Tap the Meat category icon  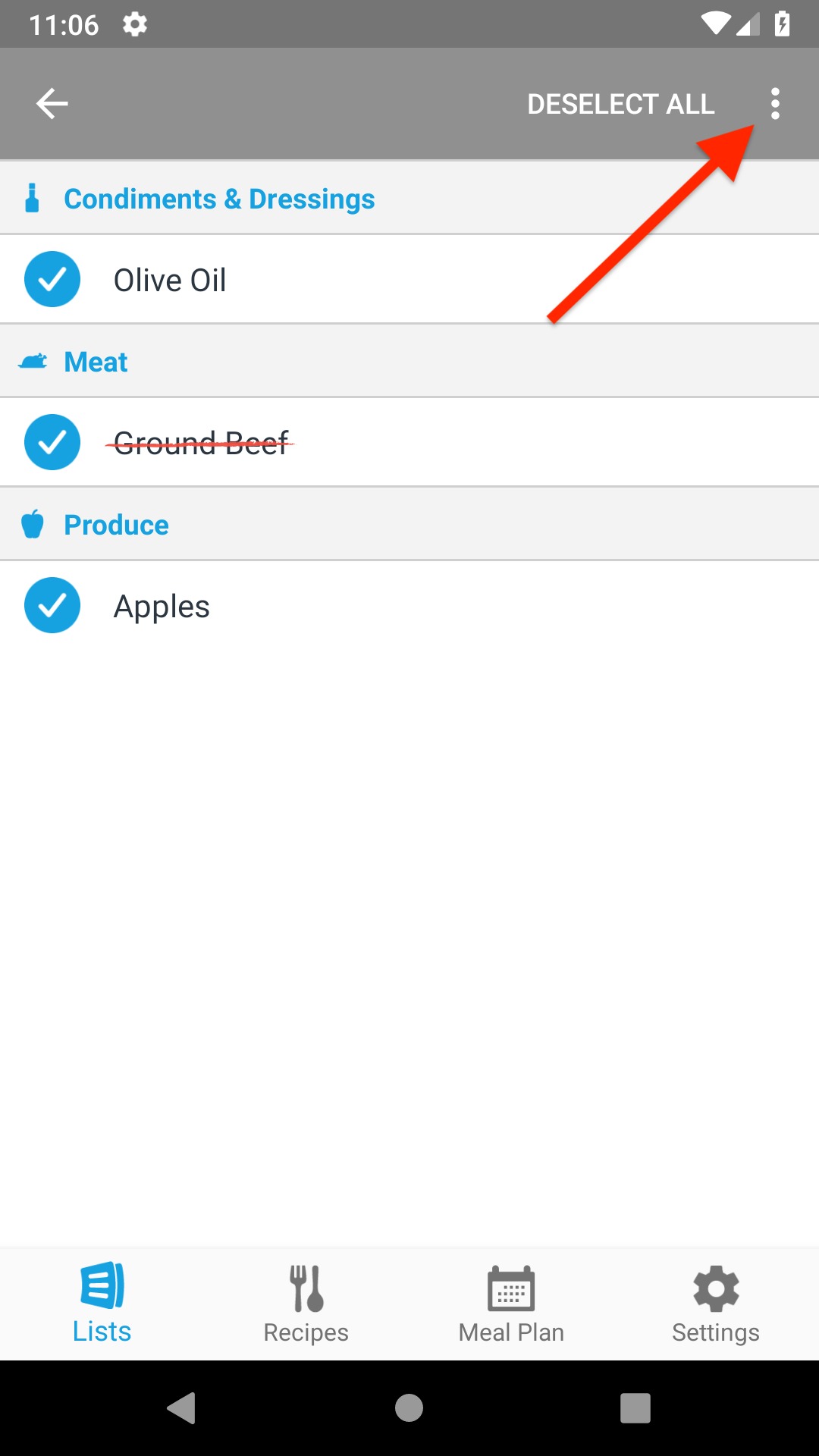(33, 362)
